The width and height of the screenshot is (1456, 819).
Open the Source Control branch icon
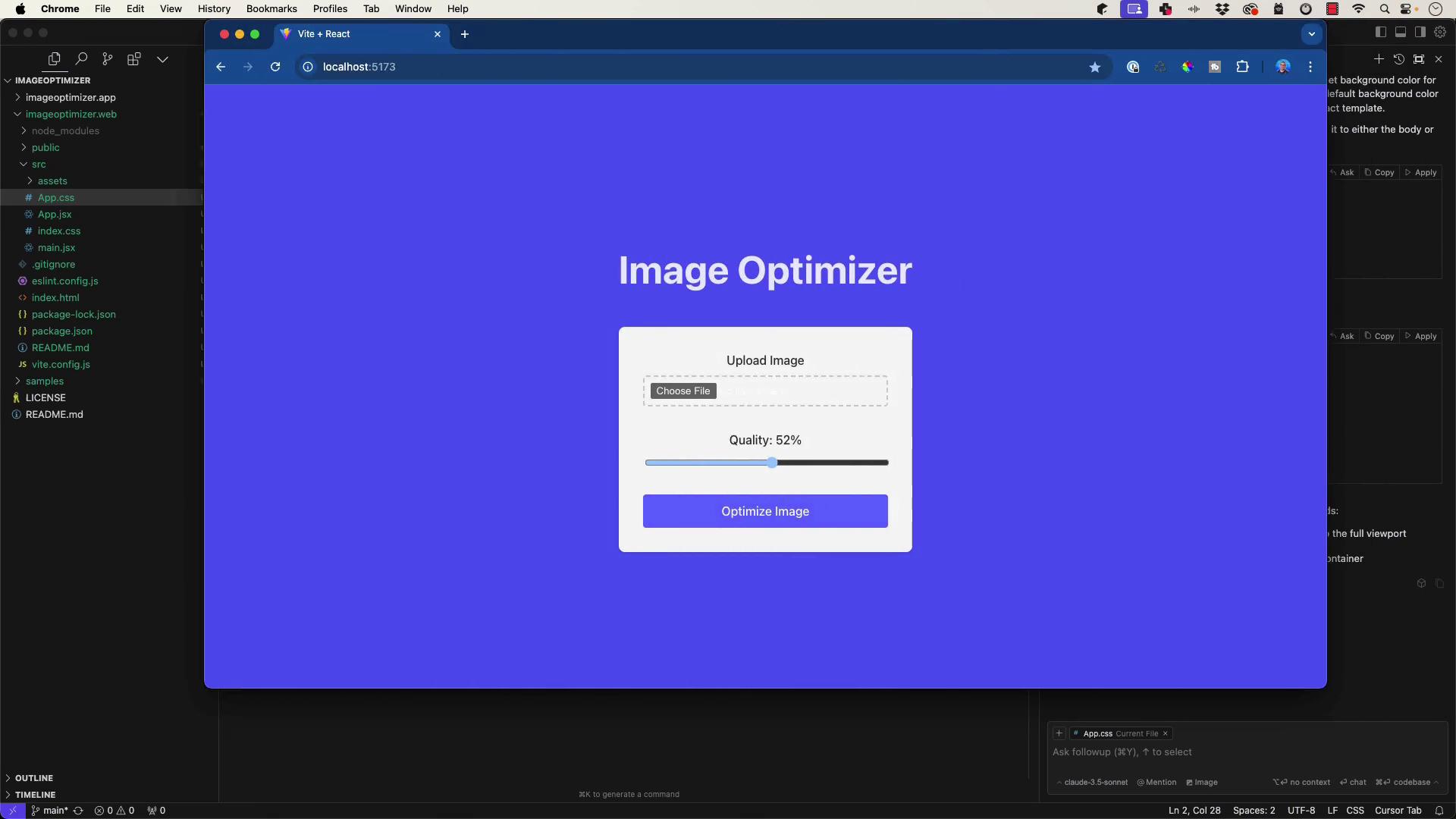108,59
